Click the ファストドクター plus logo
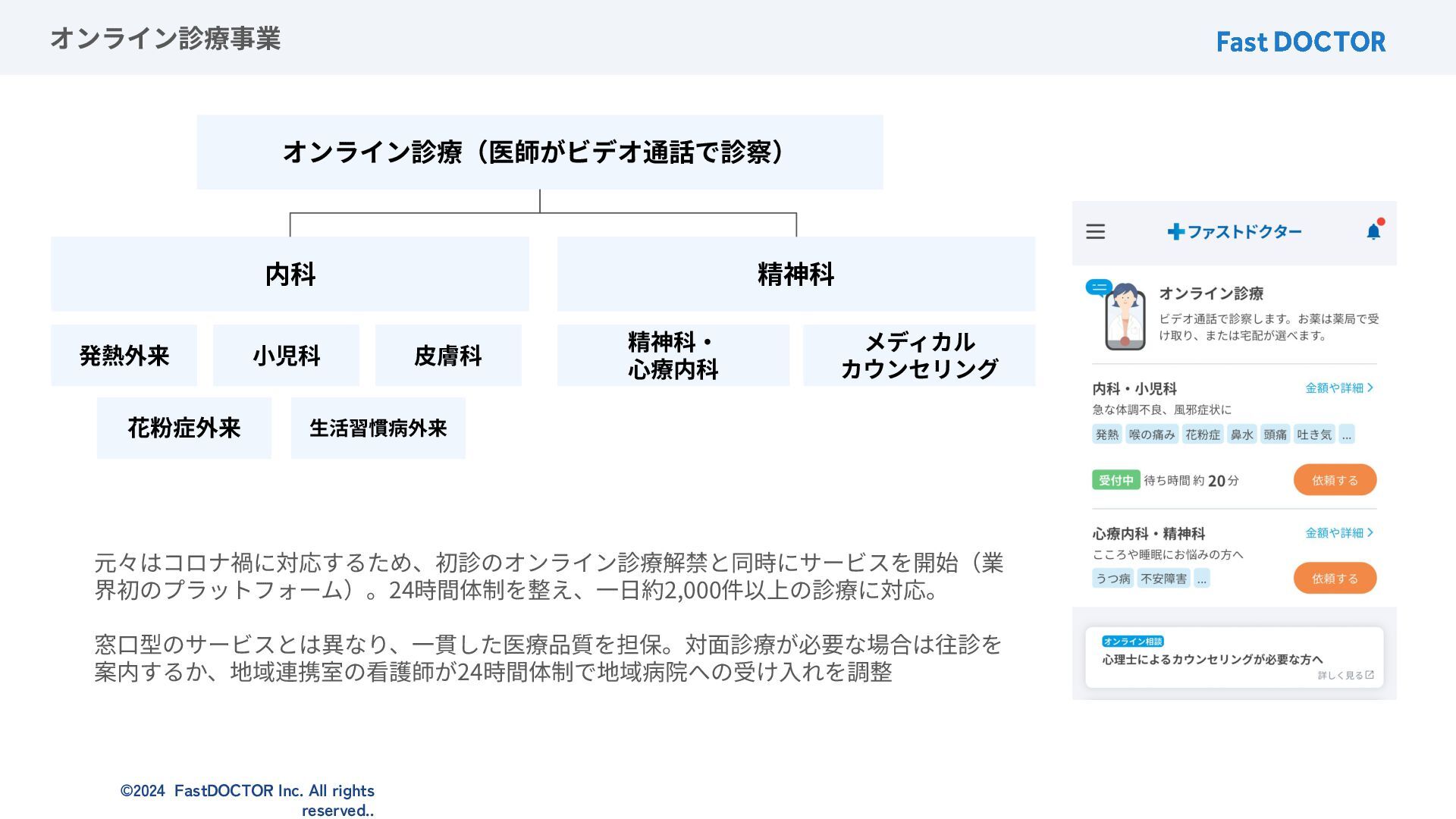 [x=1234, y=231]
